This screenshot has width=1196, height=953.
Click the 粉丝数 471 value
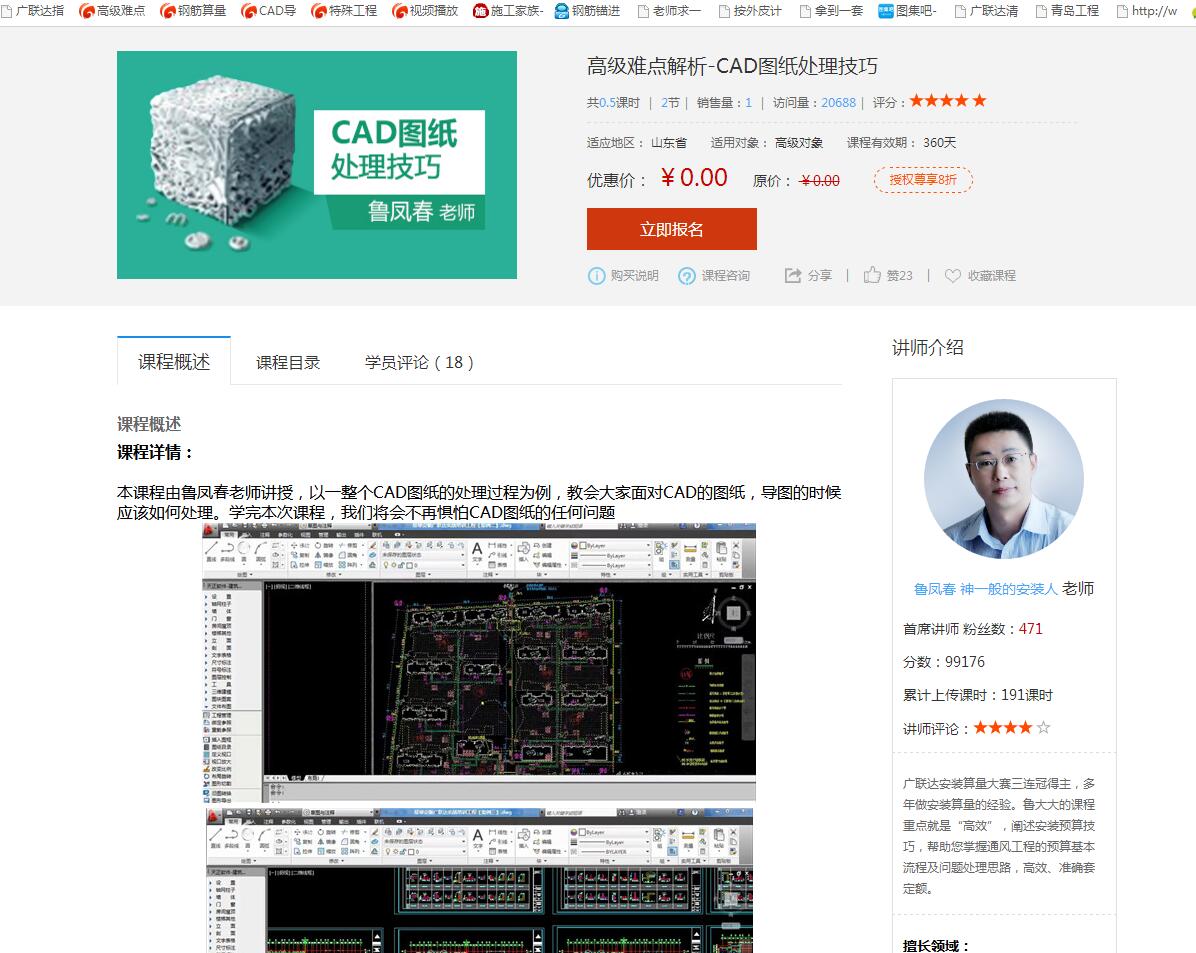(x=1030, y=629)
